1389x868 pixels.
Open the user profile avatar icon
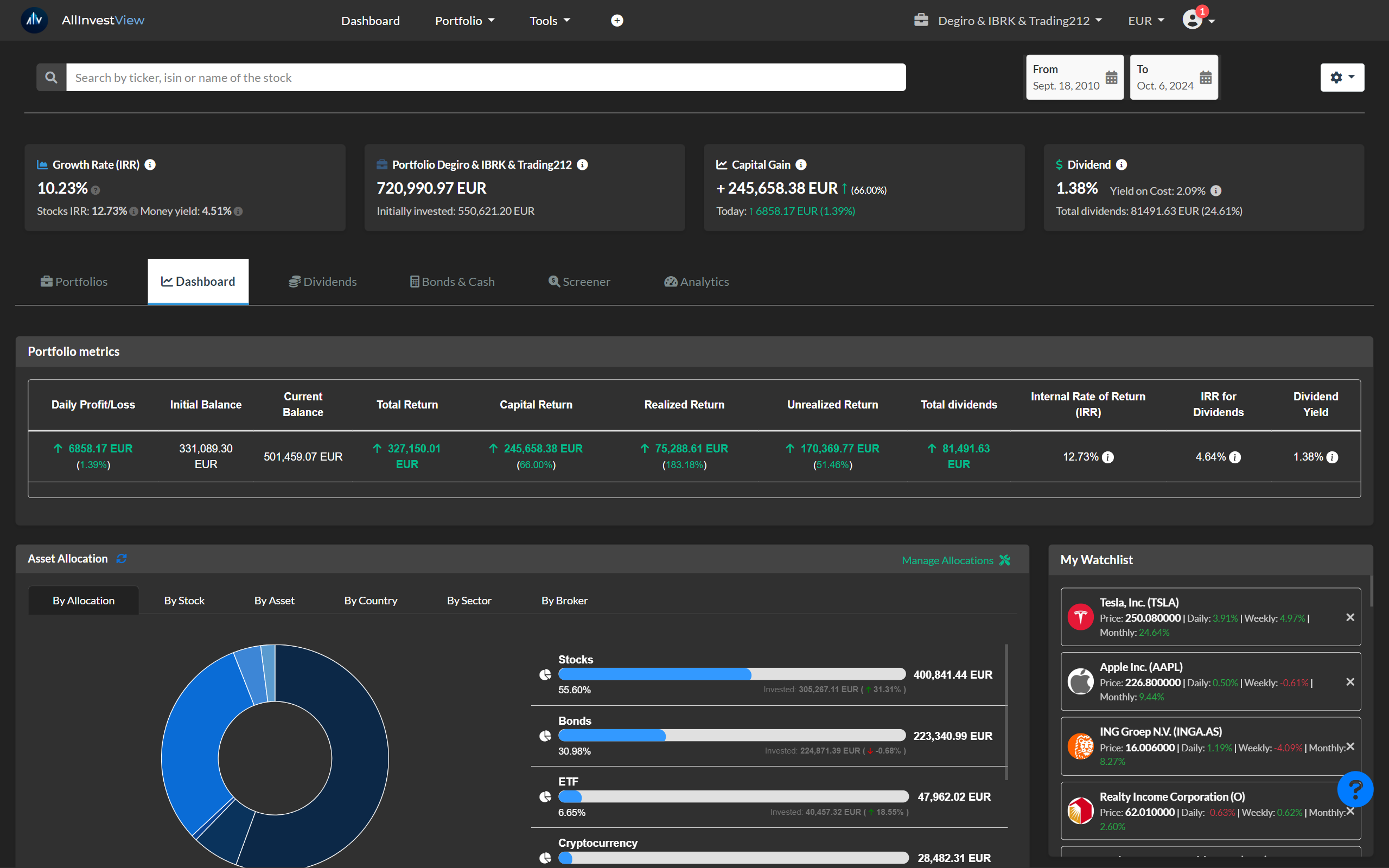coord(1192,20)
